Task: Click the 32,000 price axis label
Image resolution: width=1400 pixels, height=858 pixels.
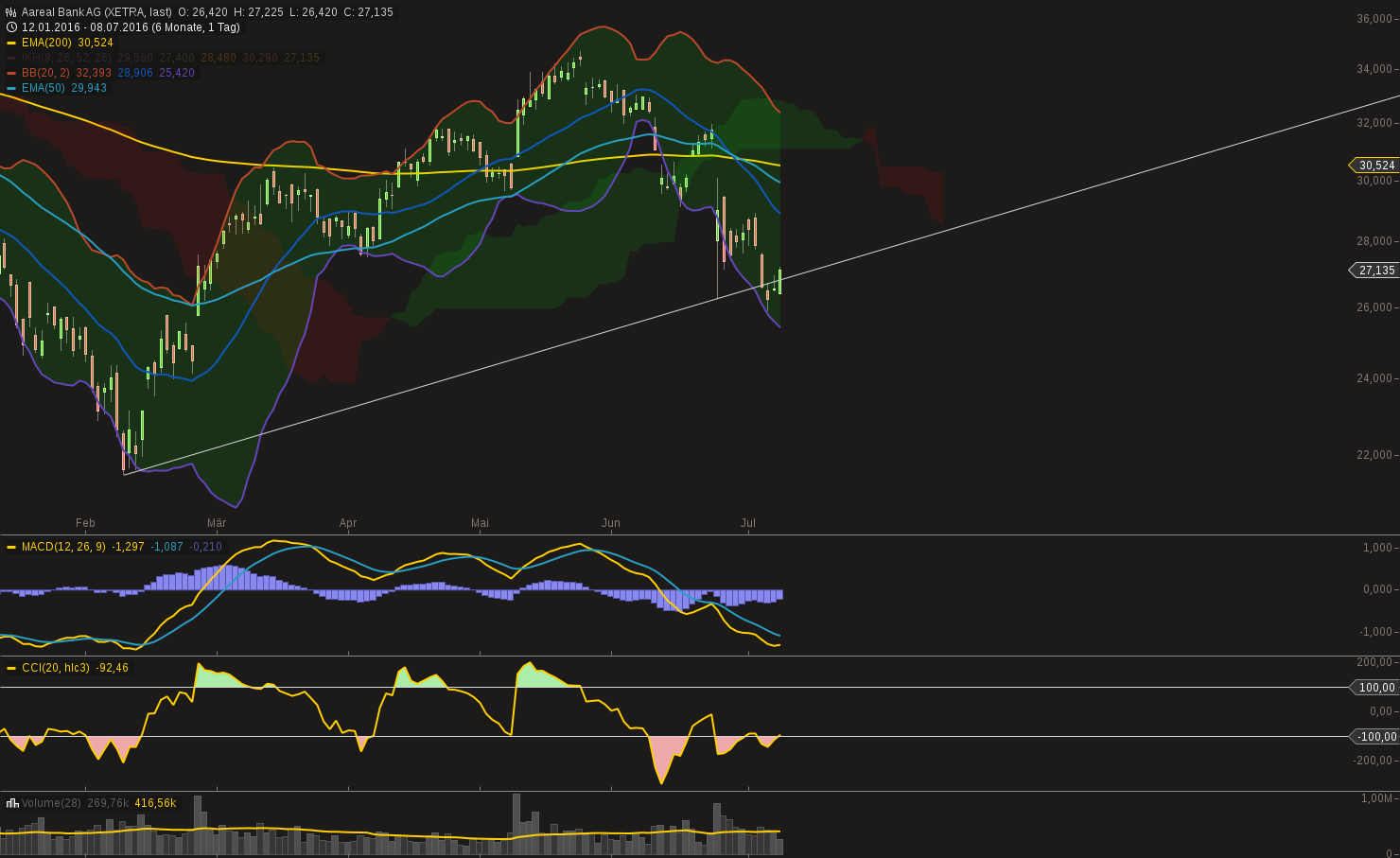Action: tap(1374, 123)
